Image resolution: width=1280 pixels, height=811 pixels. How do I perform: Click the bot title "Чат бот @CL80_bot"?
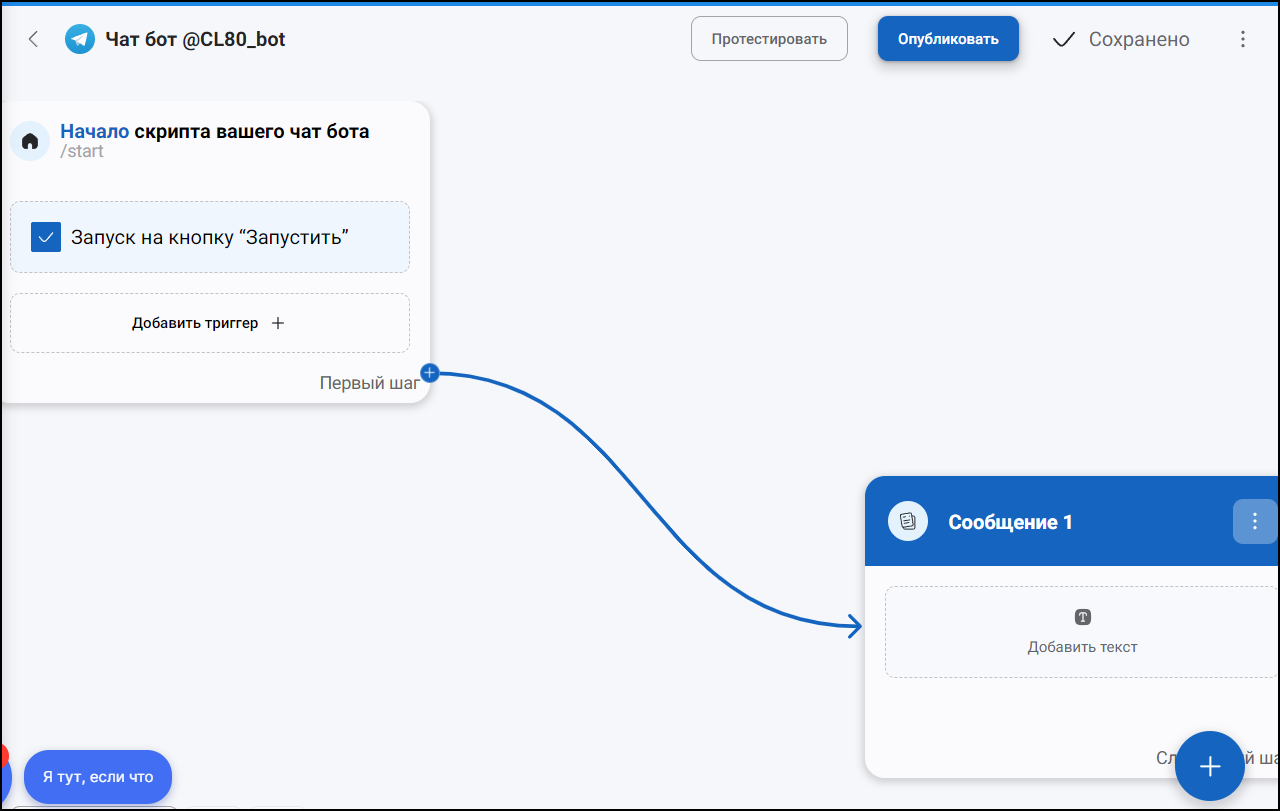[x=196, y=39]
